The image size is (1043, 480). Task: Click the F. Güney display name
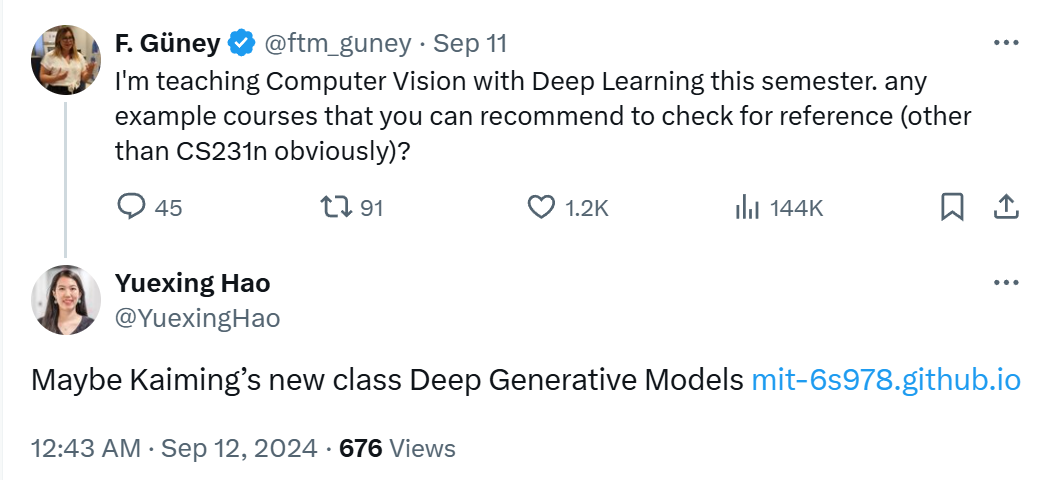coord(168,44)
